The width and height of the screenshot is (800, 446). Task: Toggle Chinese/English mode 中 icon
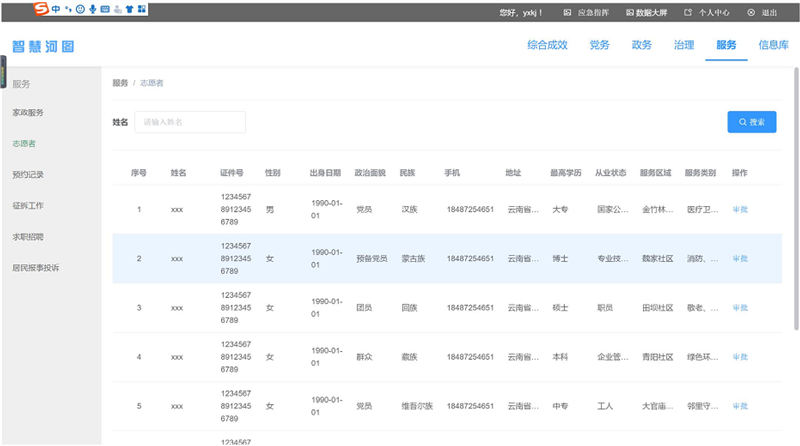click(x=56, y=9)
